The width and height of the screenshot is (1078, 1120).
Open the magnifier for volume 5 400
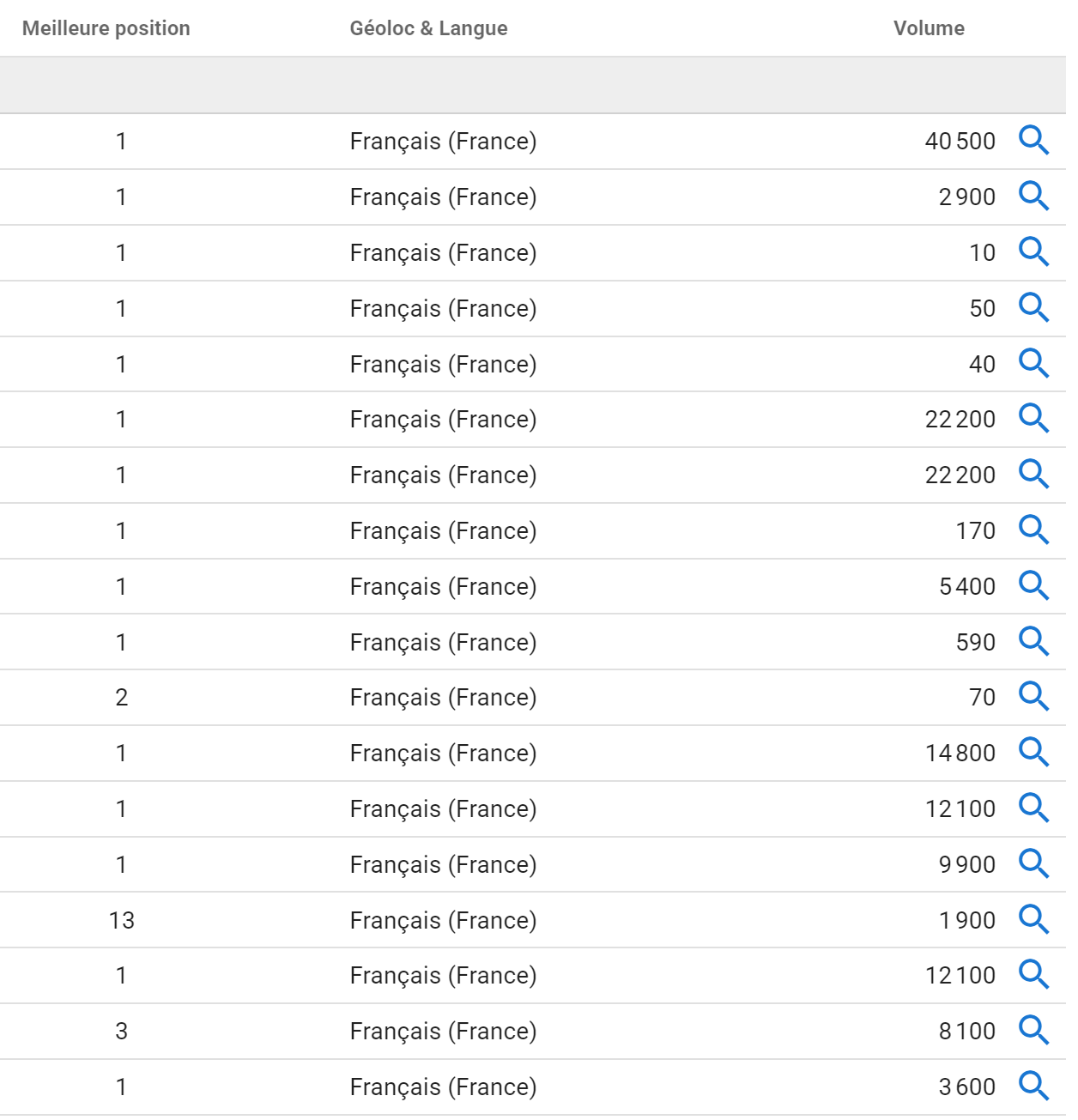(1033, 585)
